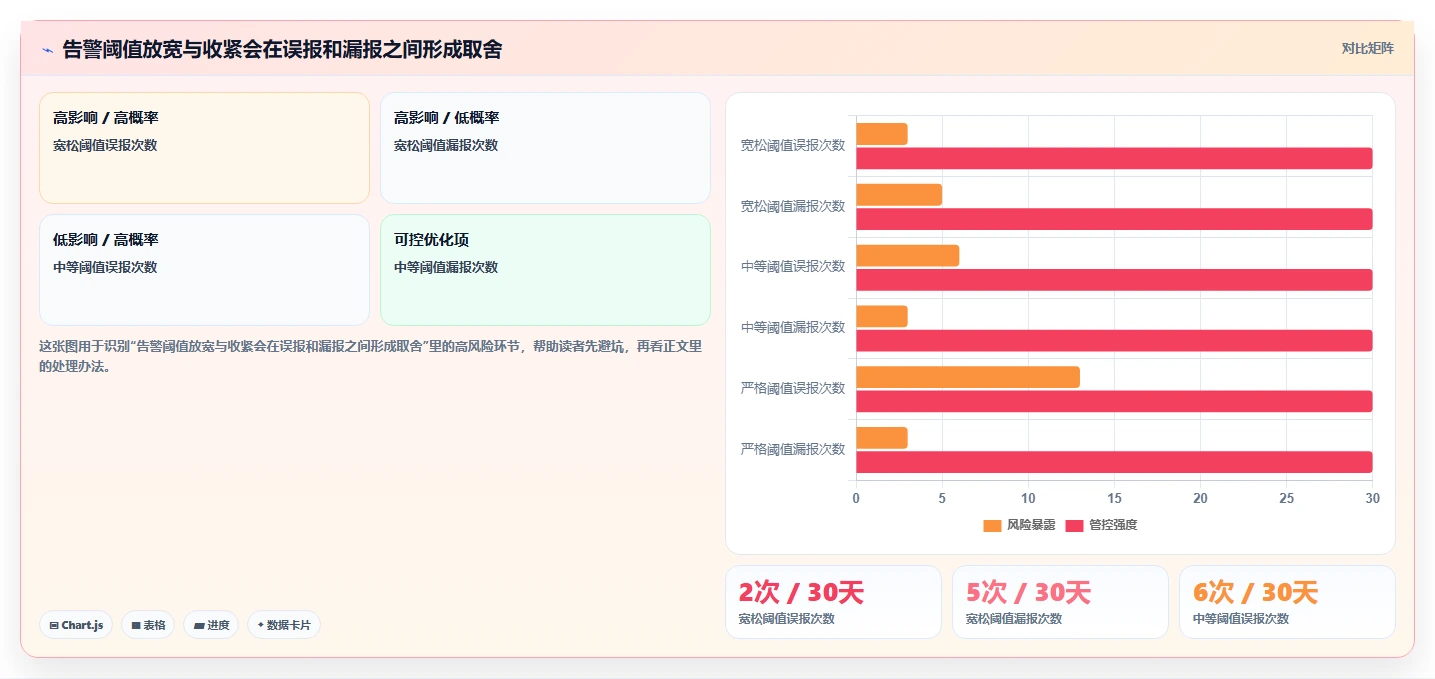
Task: Click the 进度 tag chip
Action: (x=211, y=625)
